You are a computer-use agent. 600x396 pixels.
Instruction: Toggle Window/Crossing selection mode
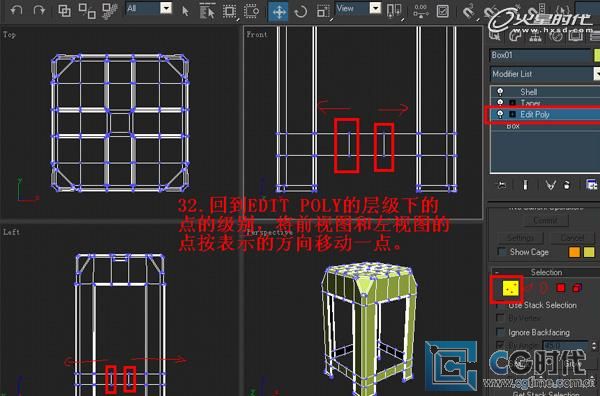tap(251, 11)
